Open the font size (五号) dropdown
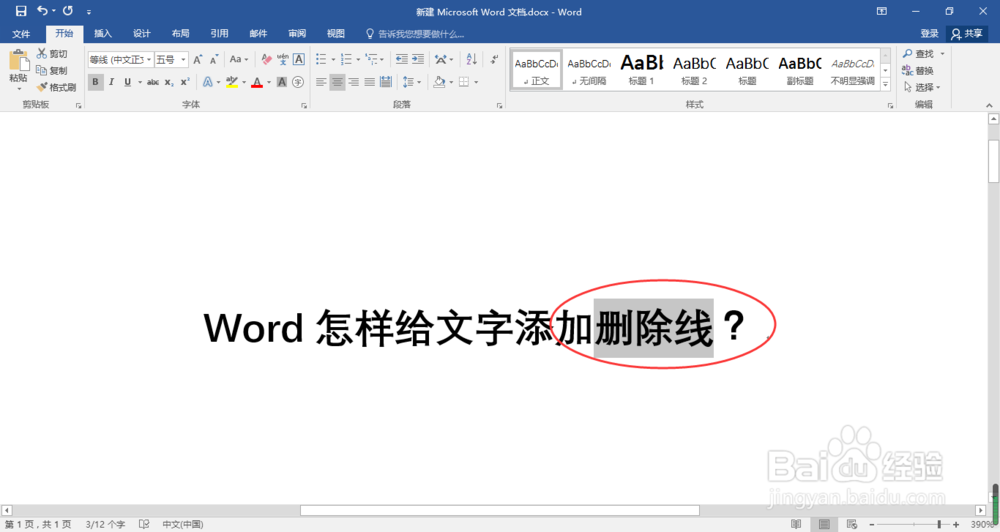This screenshot has height=532, width=1000. 184,59
